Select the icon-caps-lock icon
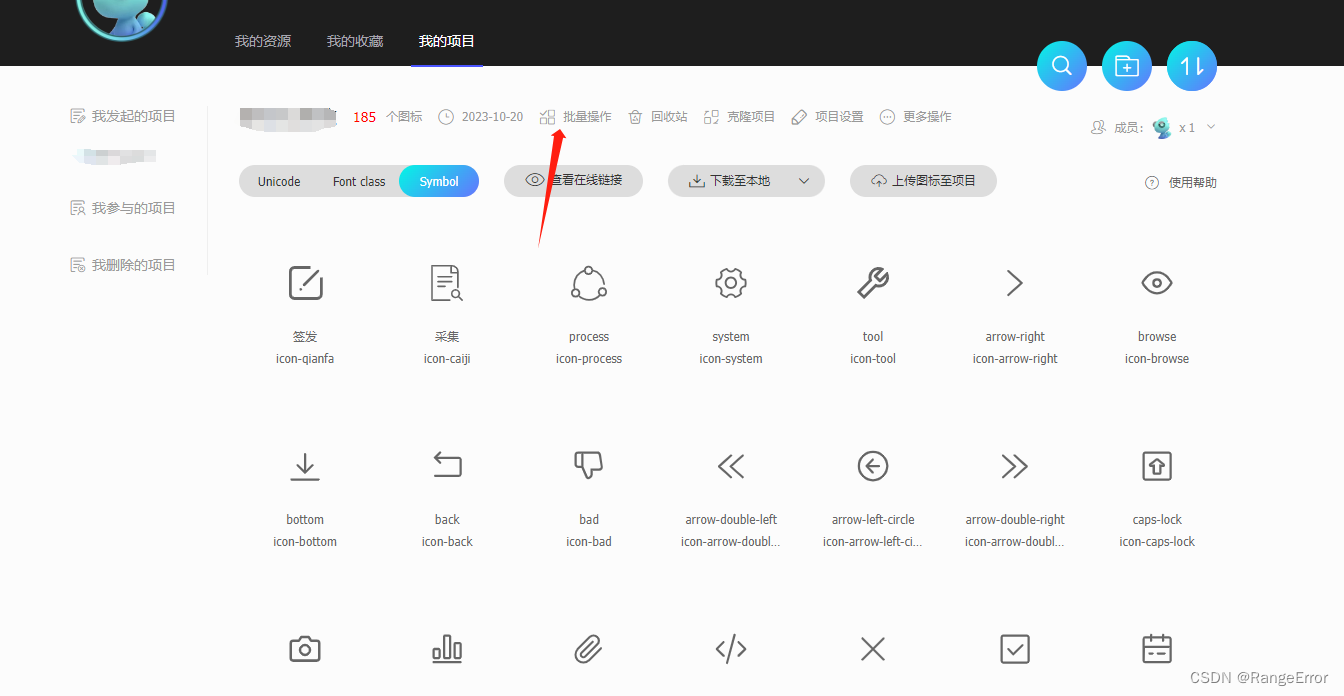 (x=1156, y=465)
